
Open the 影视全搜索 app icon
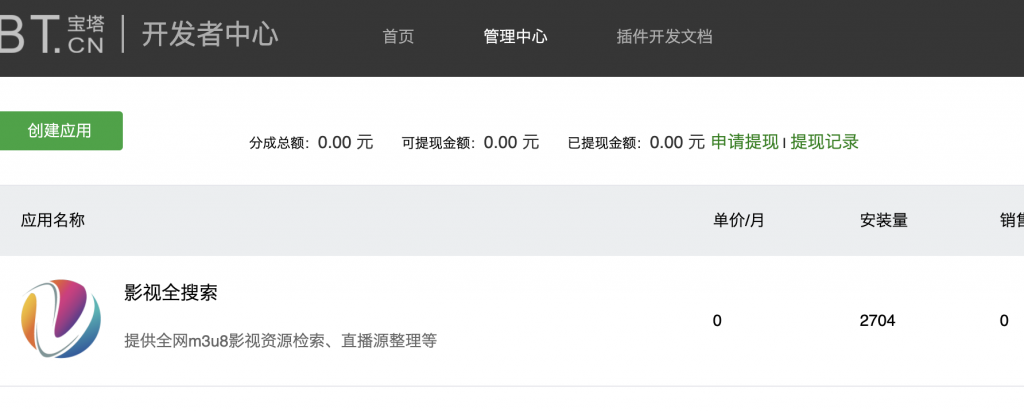(x=61, y=319)
